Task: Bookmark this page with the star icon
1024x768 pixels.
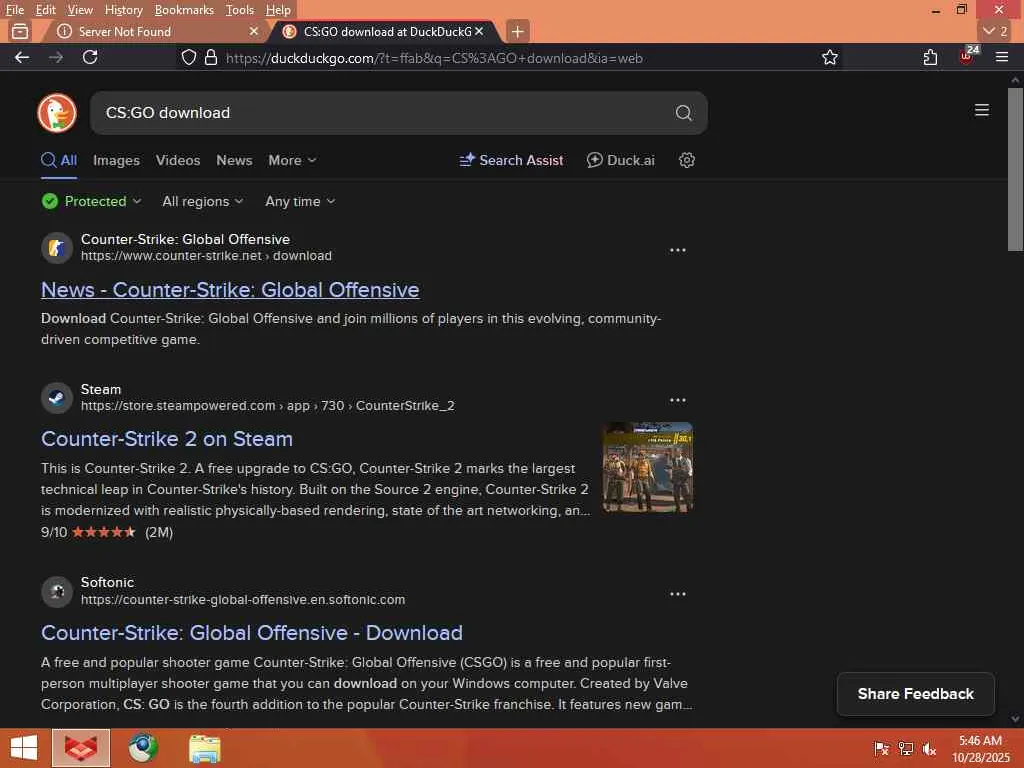Action: [829, 57]
